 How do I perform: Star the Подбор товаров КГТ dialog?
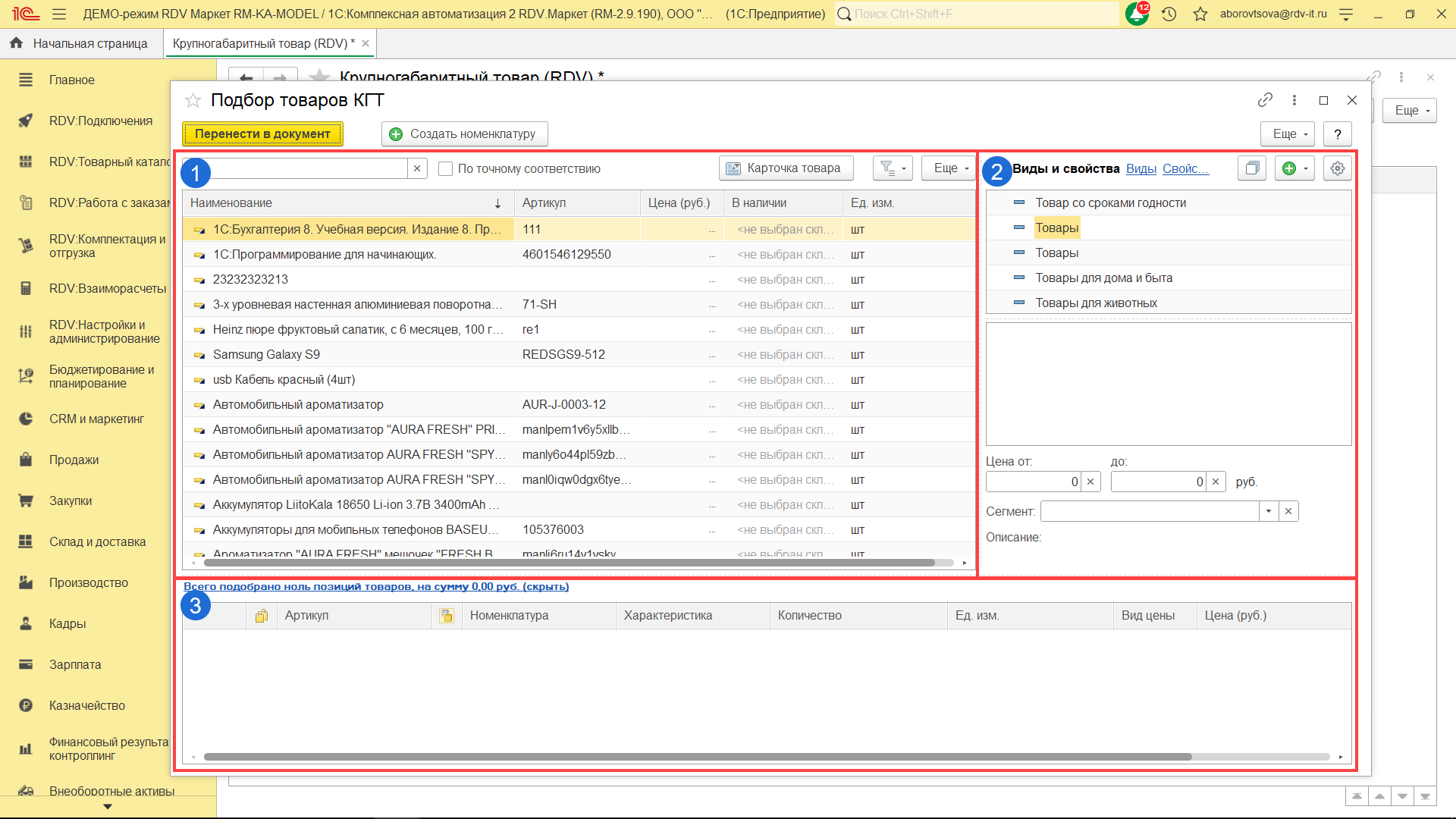tap(193, 100)
